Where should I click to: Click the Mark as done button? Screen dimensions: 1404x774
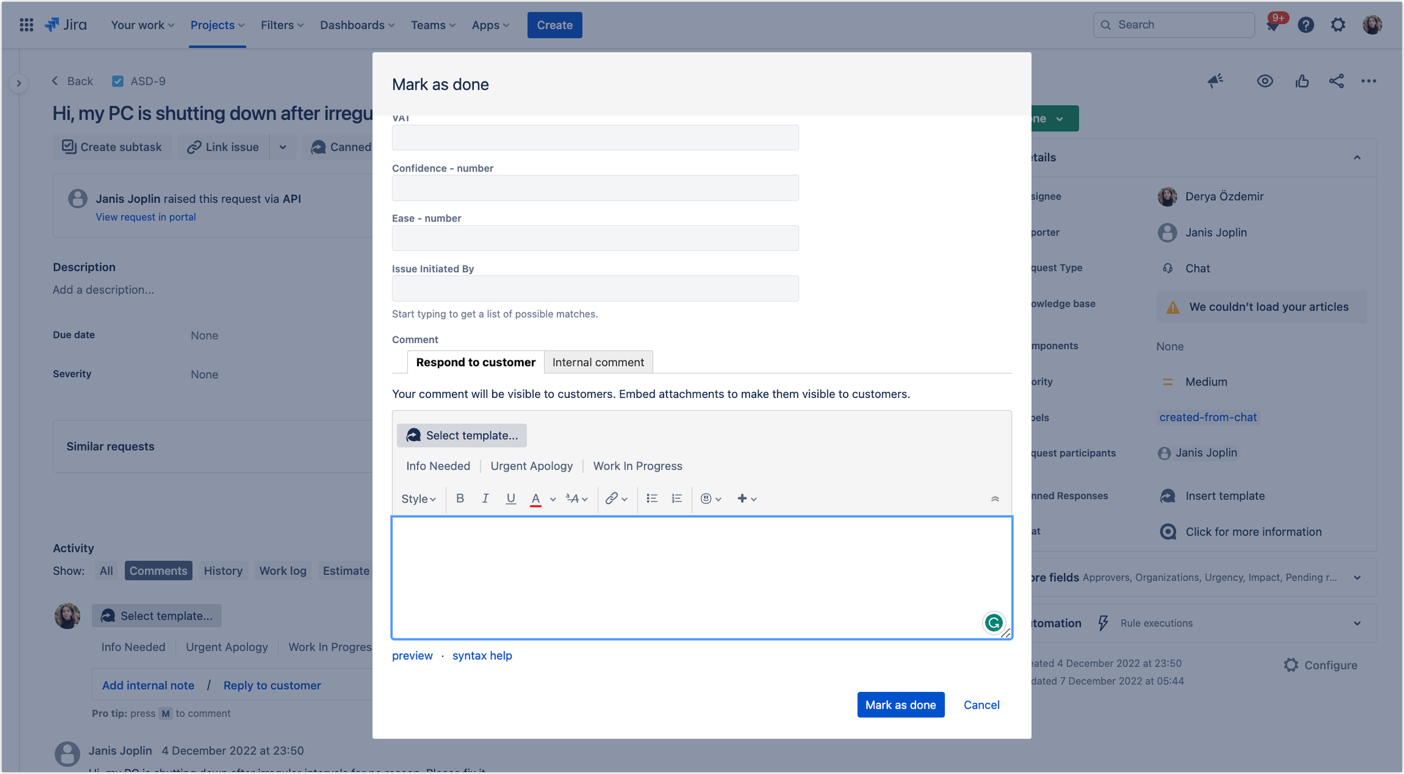(900, 704)
